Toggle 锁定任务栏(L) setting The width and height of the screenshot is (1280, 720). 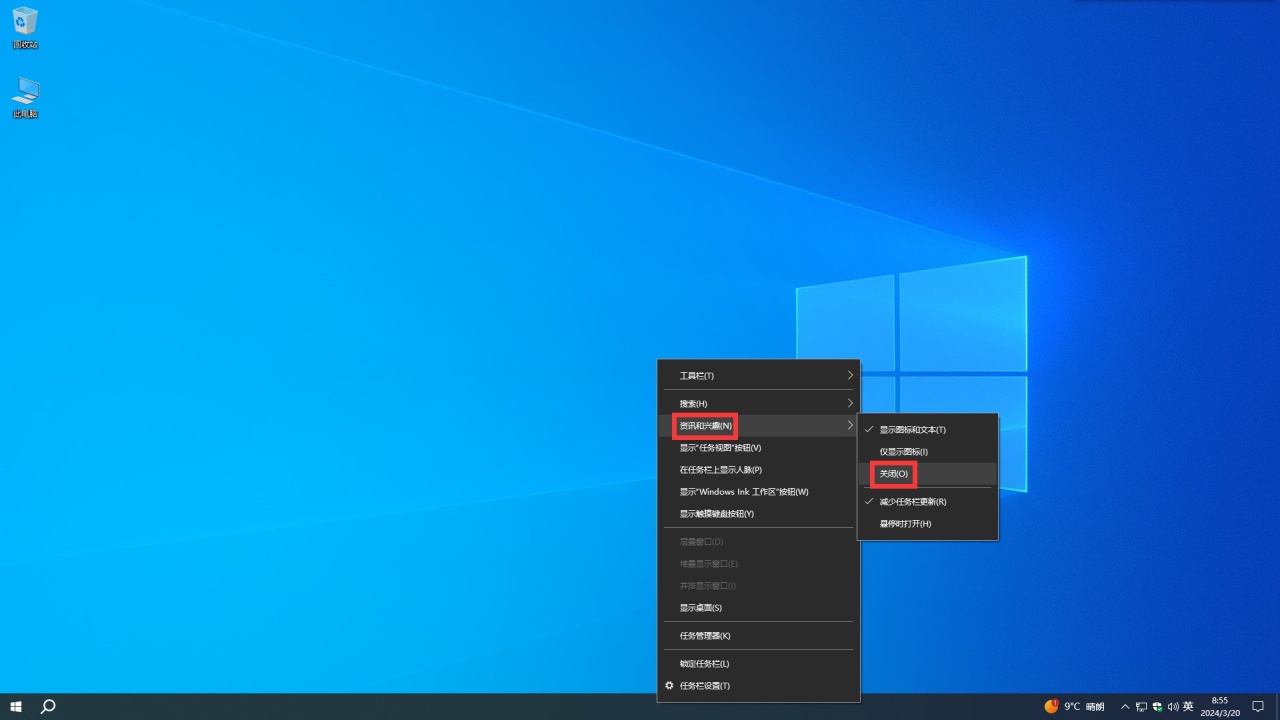pyautogui.click(x=758, y=664)
